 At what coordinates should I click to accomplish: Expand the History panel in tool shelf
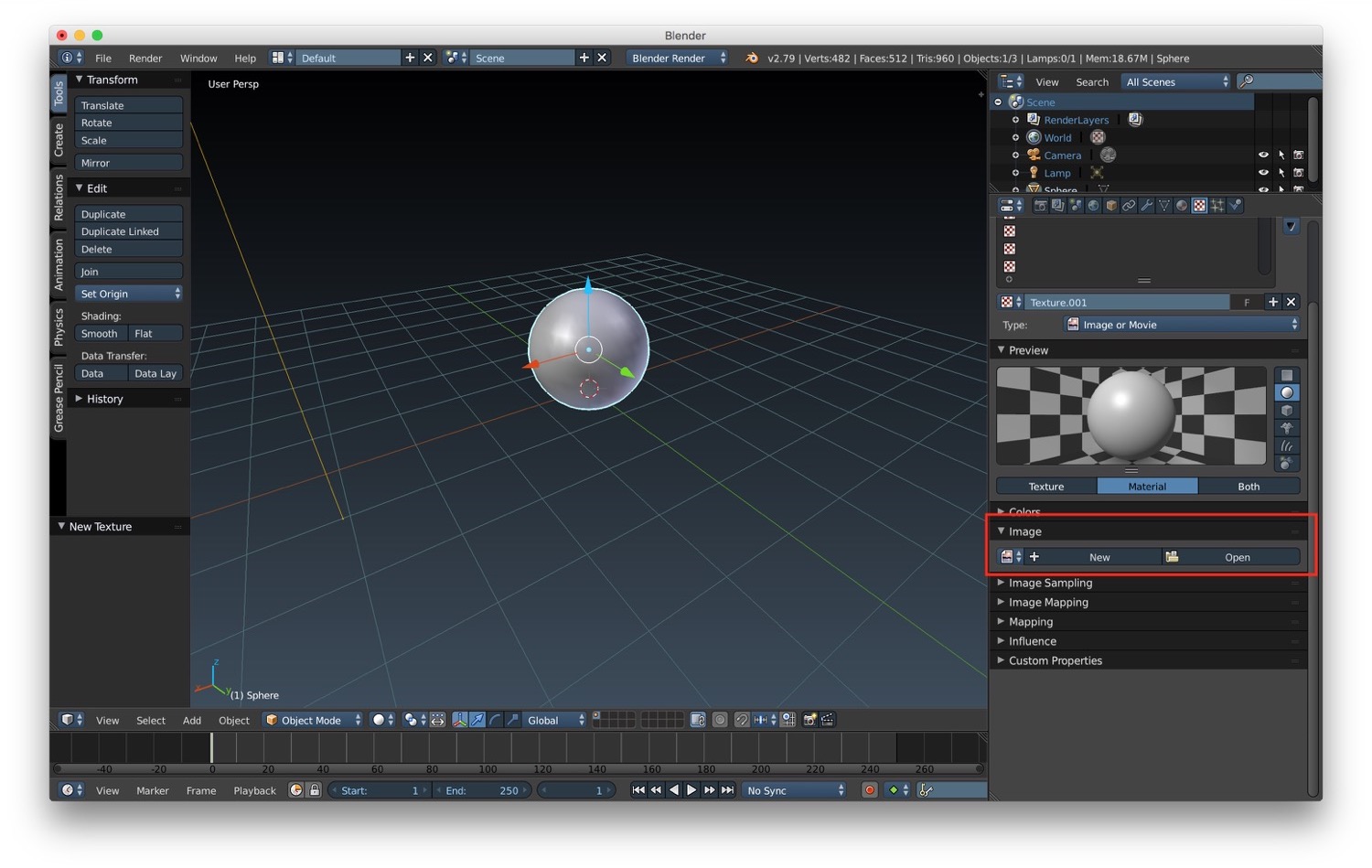(104, 399)
